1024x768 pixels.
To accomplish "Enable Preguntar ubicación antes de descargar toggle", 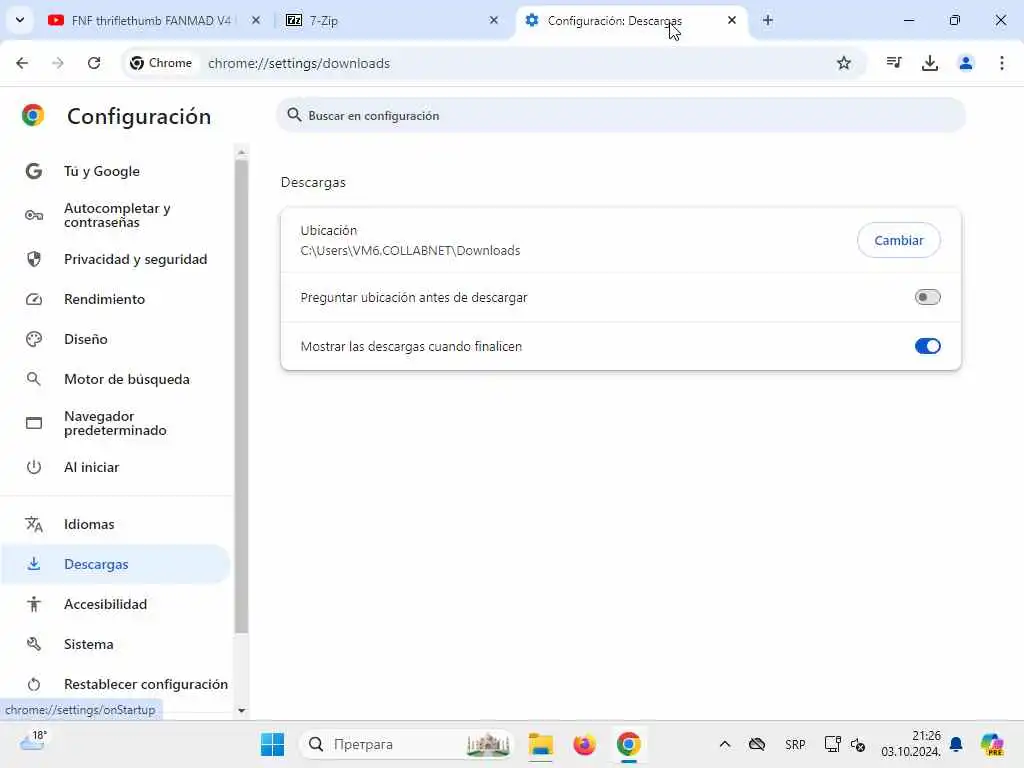I will pos(927,298).
